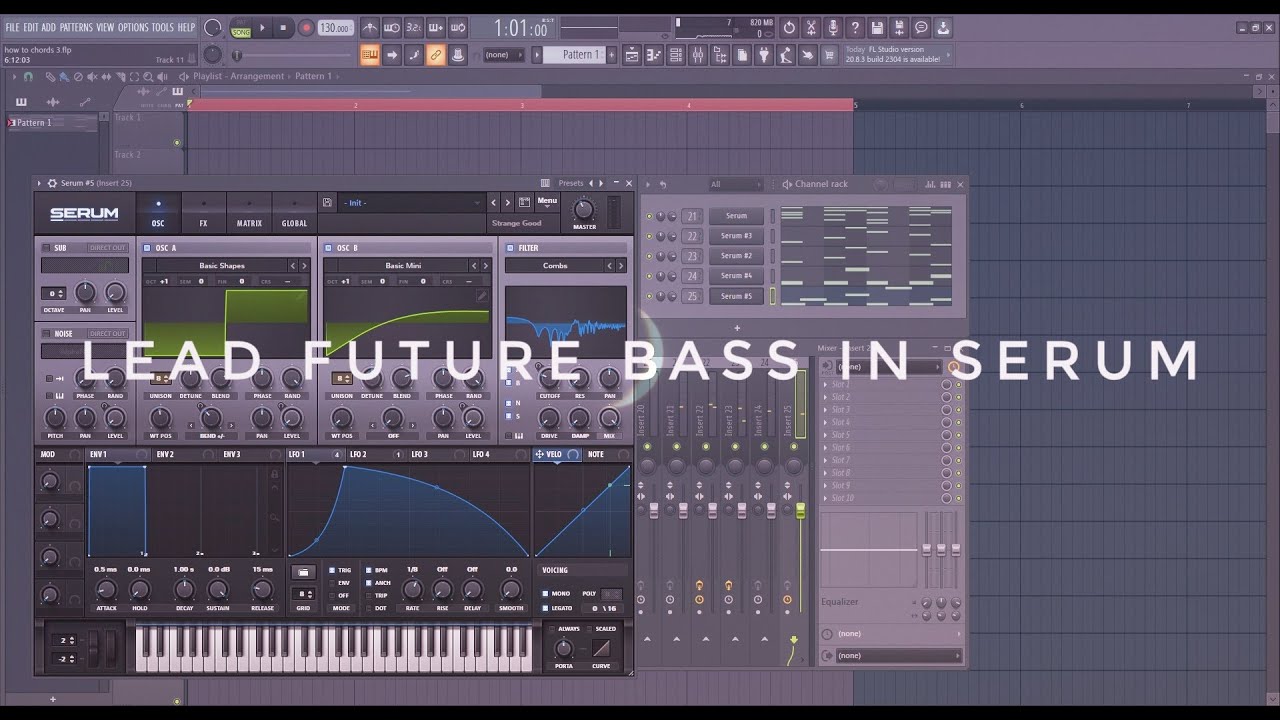Viewport: 1280px width, 720px height.
Task: Click the Serum MASTER volume knob
Action: coord(584,210)
